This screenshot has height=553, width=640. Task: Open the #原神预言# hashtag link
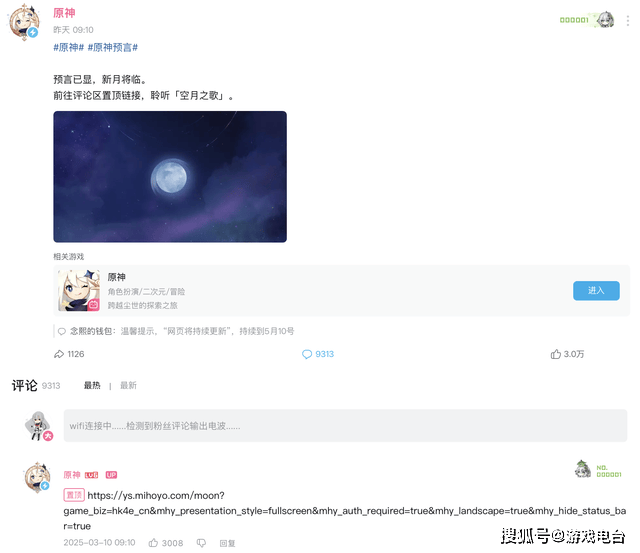113,47
